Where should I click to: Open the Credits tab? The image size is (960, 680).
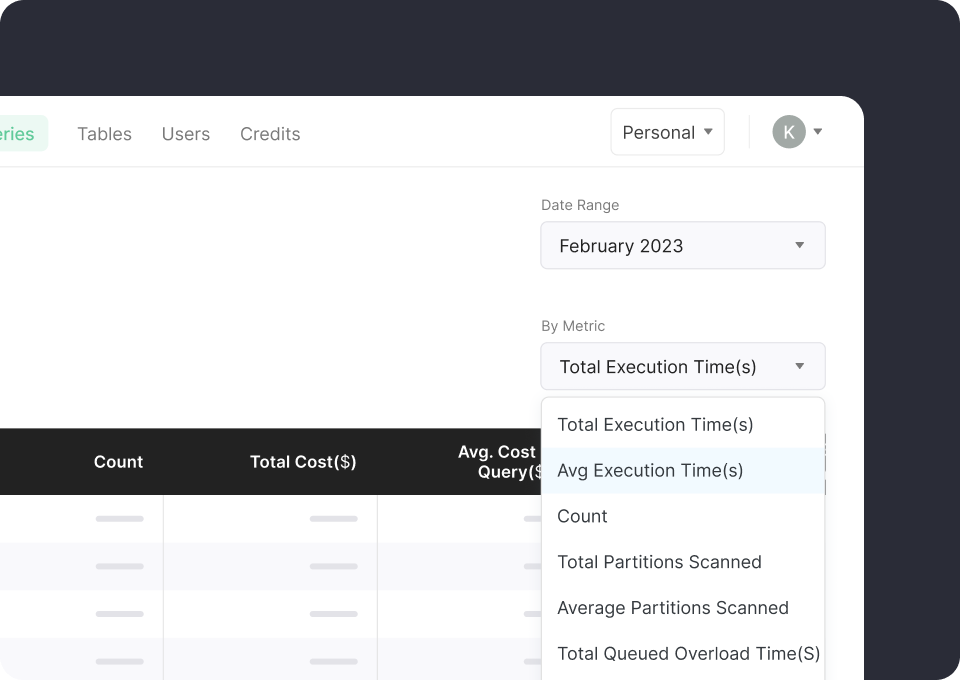(x=269, y=133)
